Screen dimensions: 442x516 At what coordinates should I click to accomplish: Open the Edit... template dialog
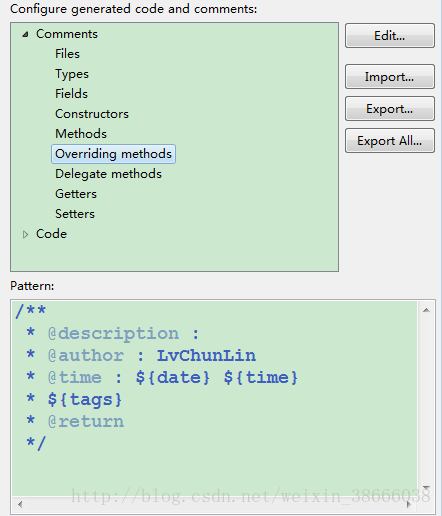[390, 36]
